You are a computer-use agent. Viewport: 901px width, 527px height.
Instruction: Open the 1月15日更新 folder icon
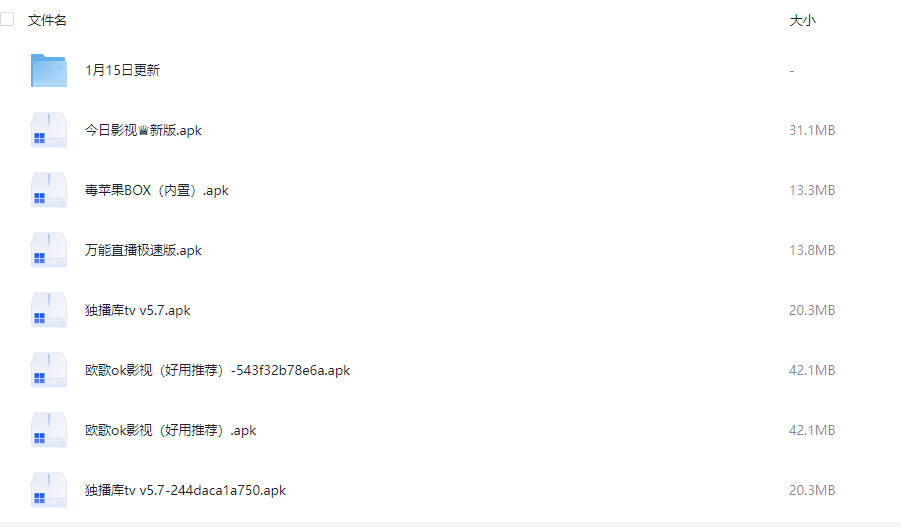tap(49, 70)
